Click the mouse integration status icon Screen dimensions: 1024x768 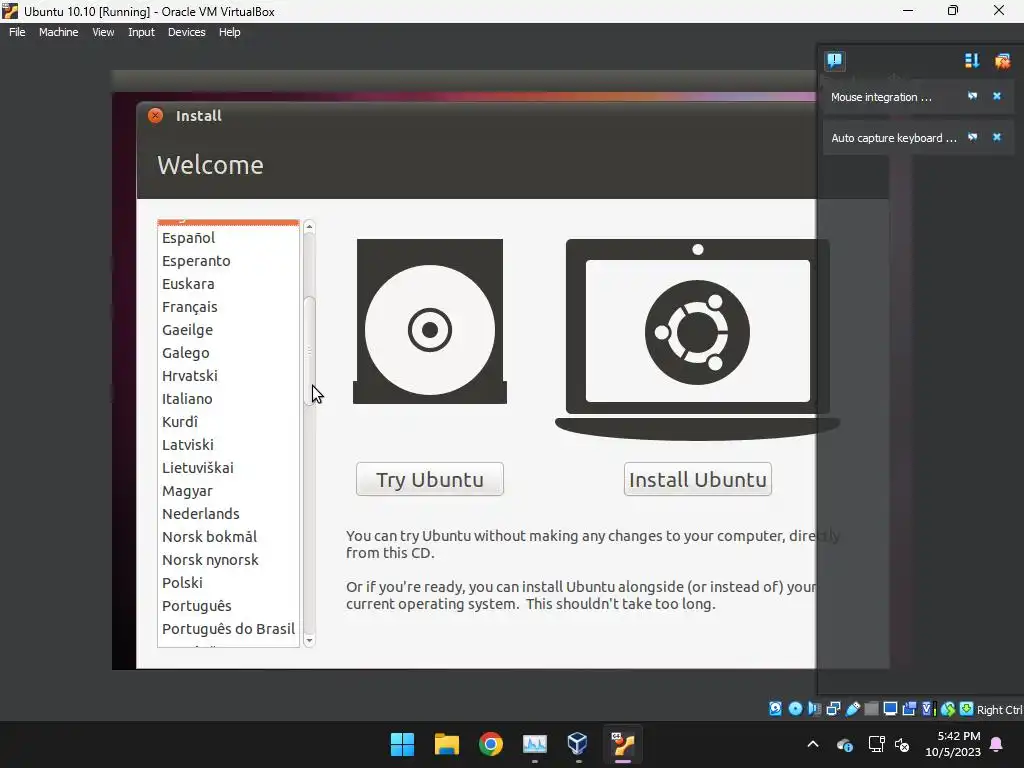pos(948,709)
